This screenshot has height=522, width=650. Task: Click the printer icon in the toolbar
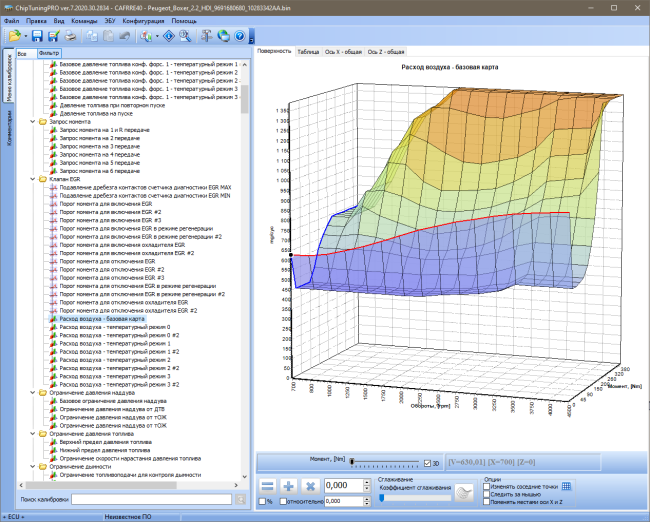pos(71,36)
